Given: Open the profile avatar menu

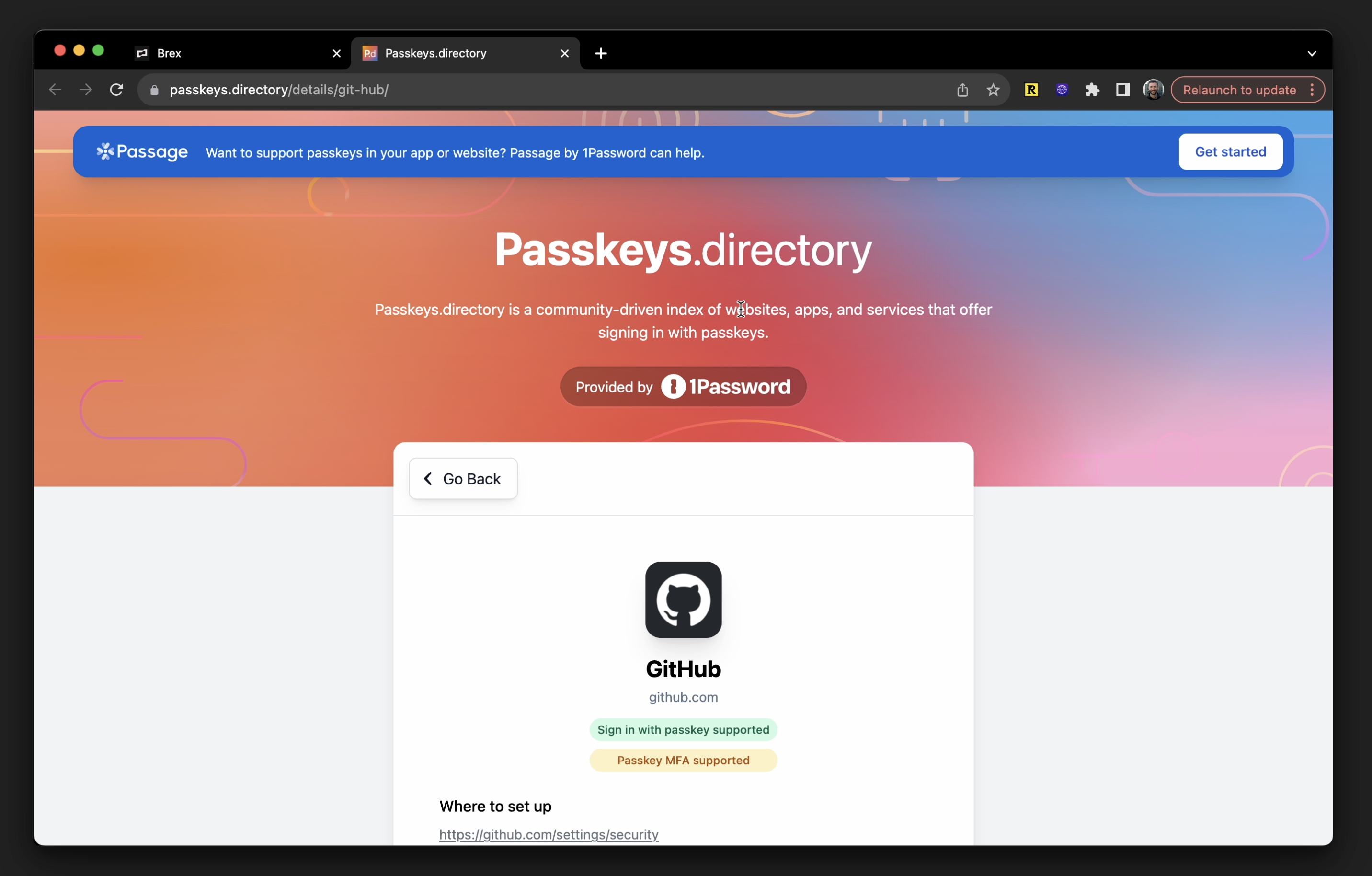Looking at the screenshot, I should pyautogui.click(x=1153, y=90).
